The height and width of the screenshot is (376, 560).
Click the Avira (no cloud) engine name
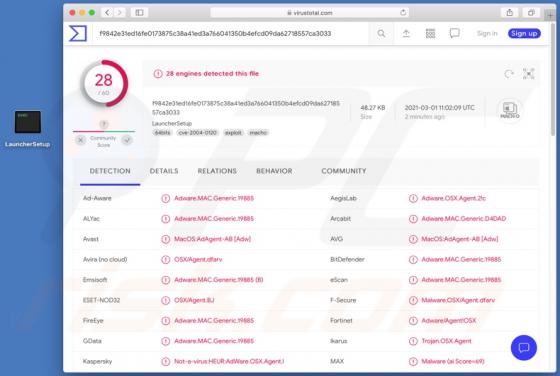[105, 259]
